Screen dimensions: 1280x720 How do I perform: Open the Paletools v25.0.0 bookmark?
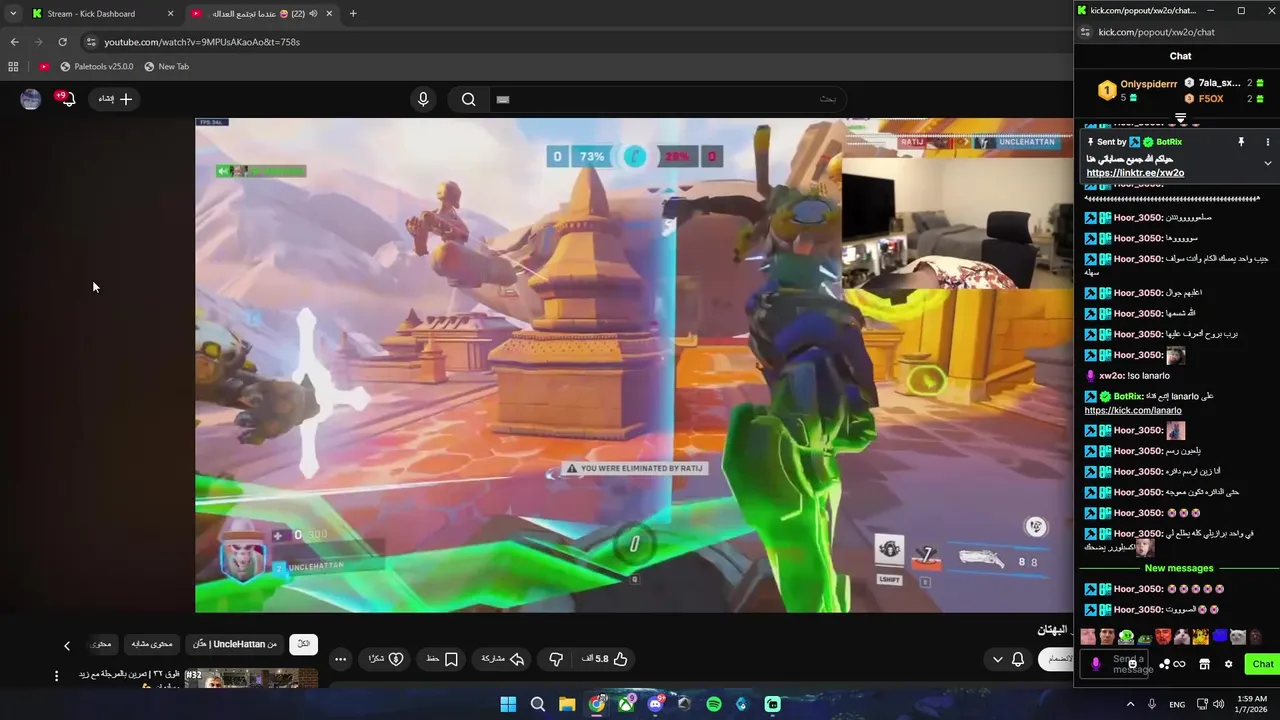pyautogui.click(x=96, y=67)
